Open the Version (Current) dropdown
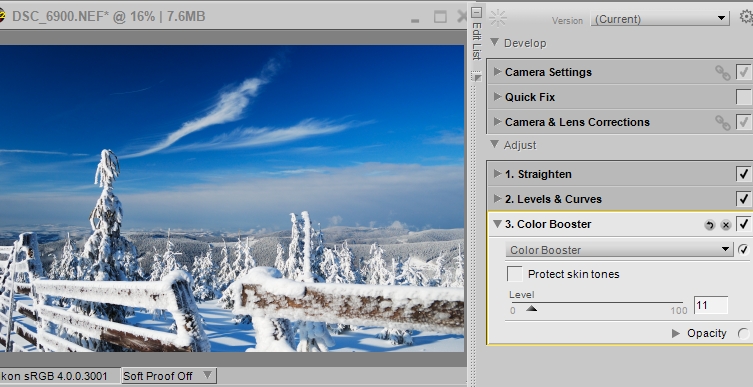Image resolution: width=753 pixels, height=387 pixels. [x=660, y=19]
